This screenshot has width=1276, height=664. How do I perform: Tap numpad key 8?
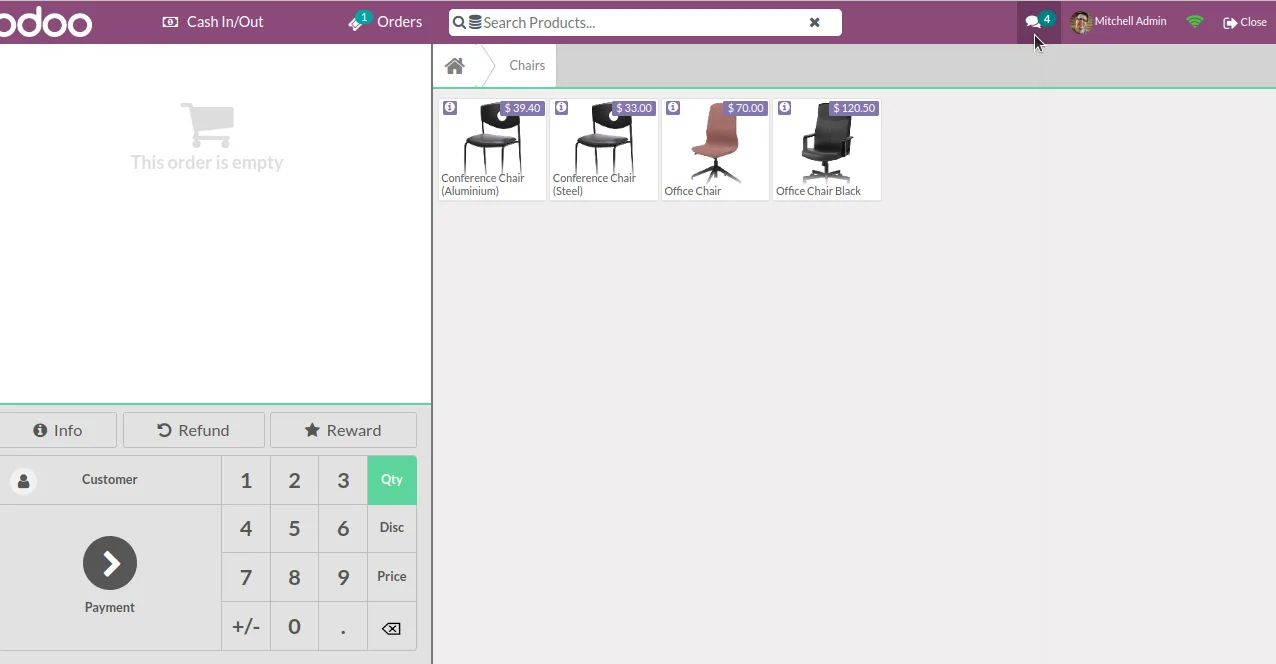tap(294, 577)
